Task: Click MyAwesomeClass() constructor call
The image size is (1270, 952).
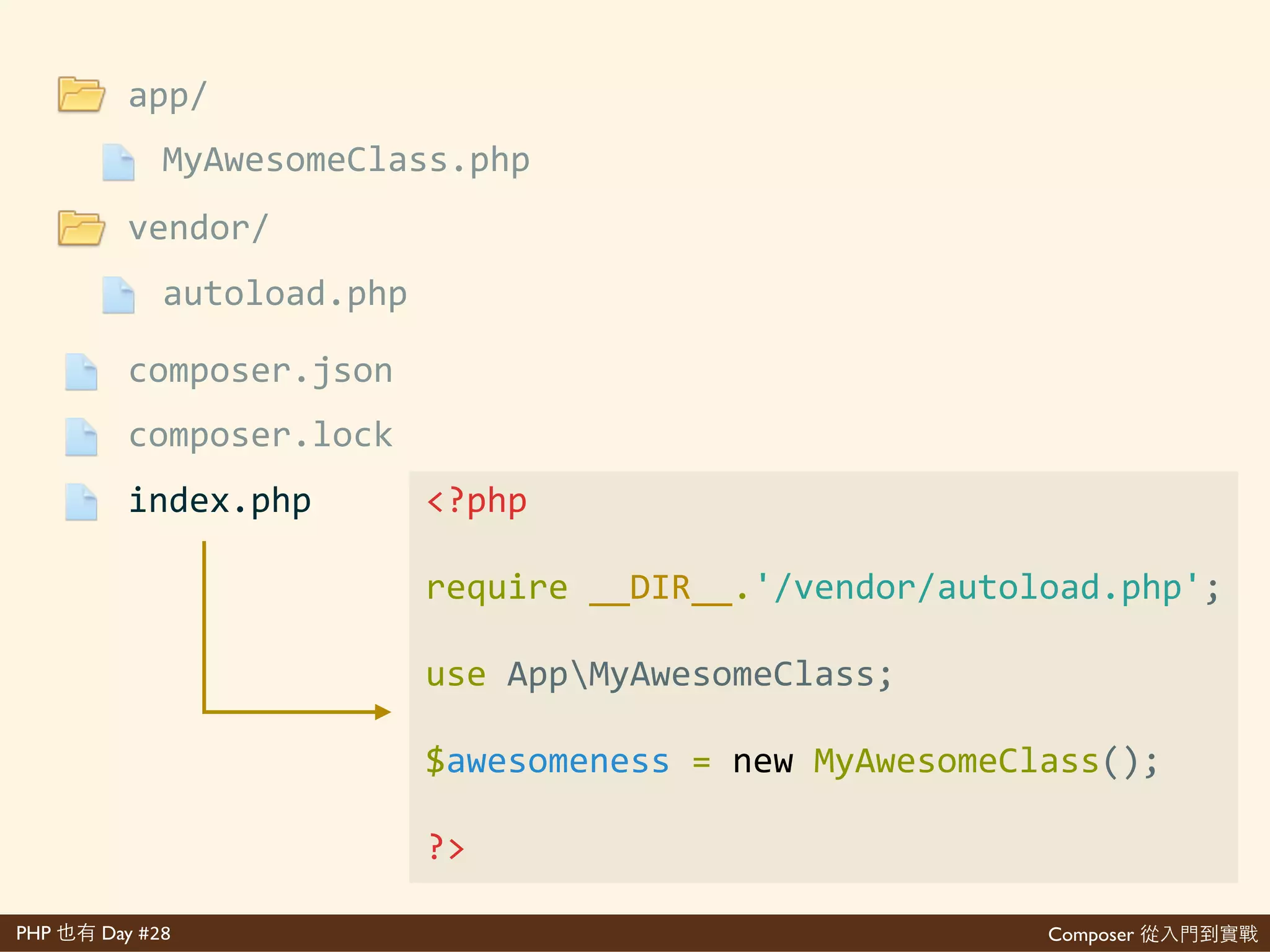Action: pos(976,762)
